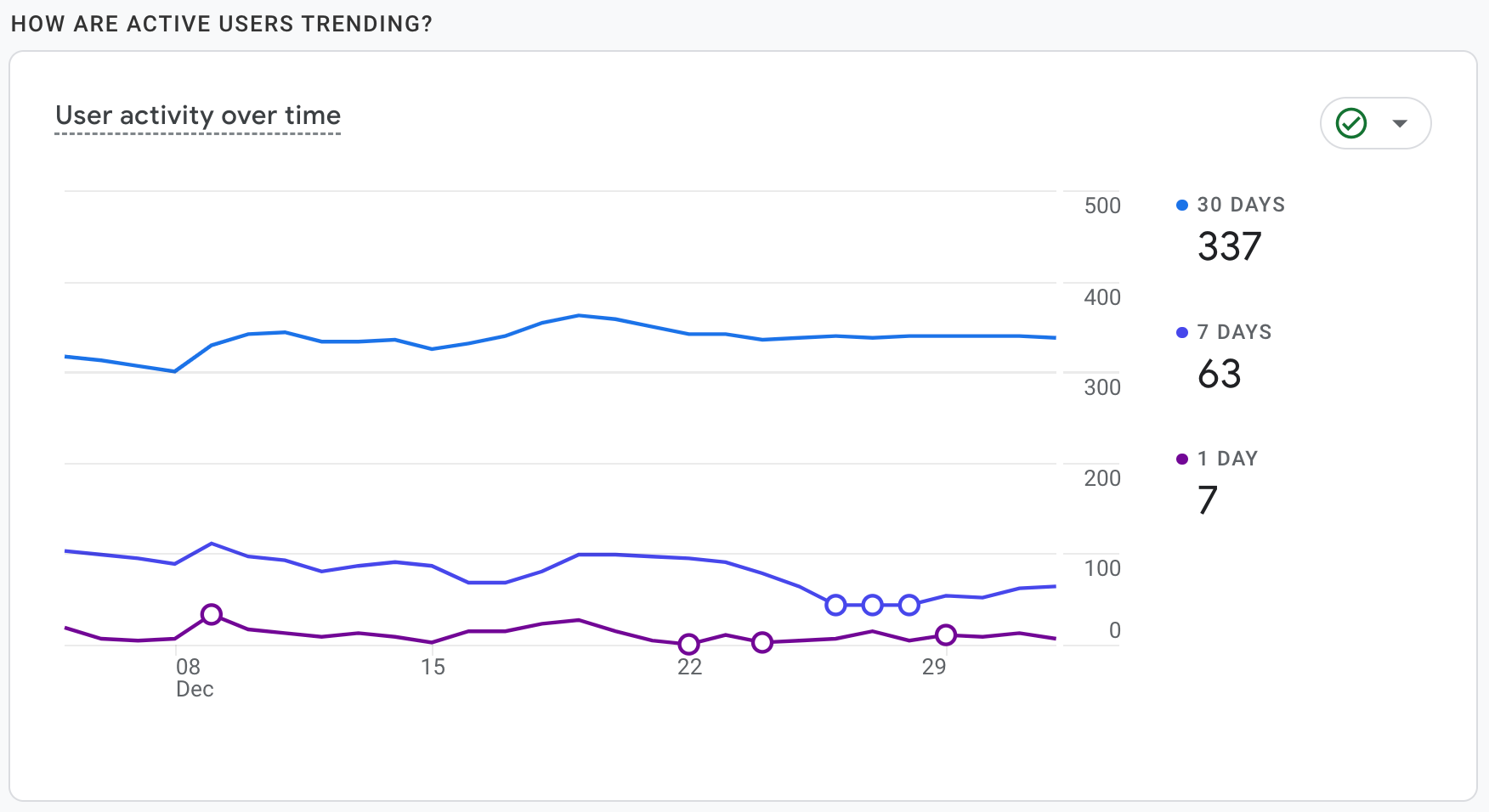Image resolution: width=1489 pixels, height=812 pixels.
Task: Click the last 7-day anomaly circle marker
Action: pos(909,605)
